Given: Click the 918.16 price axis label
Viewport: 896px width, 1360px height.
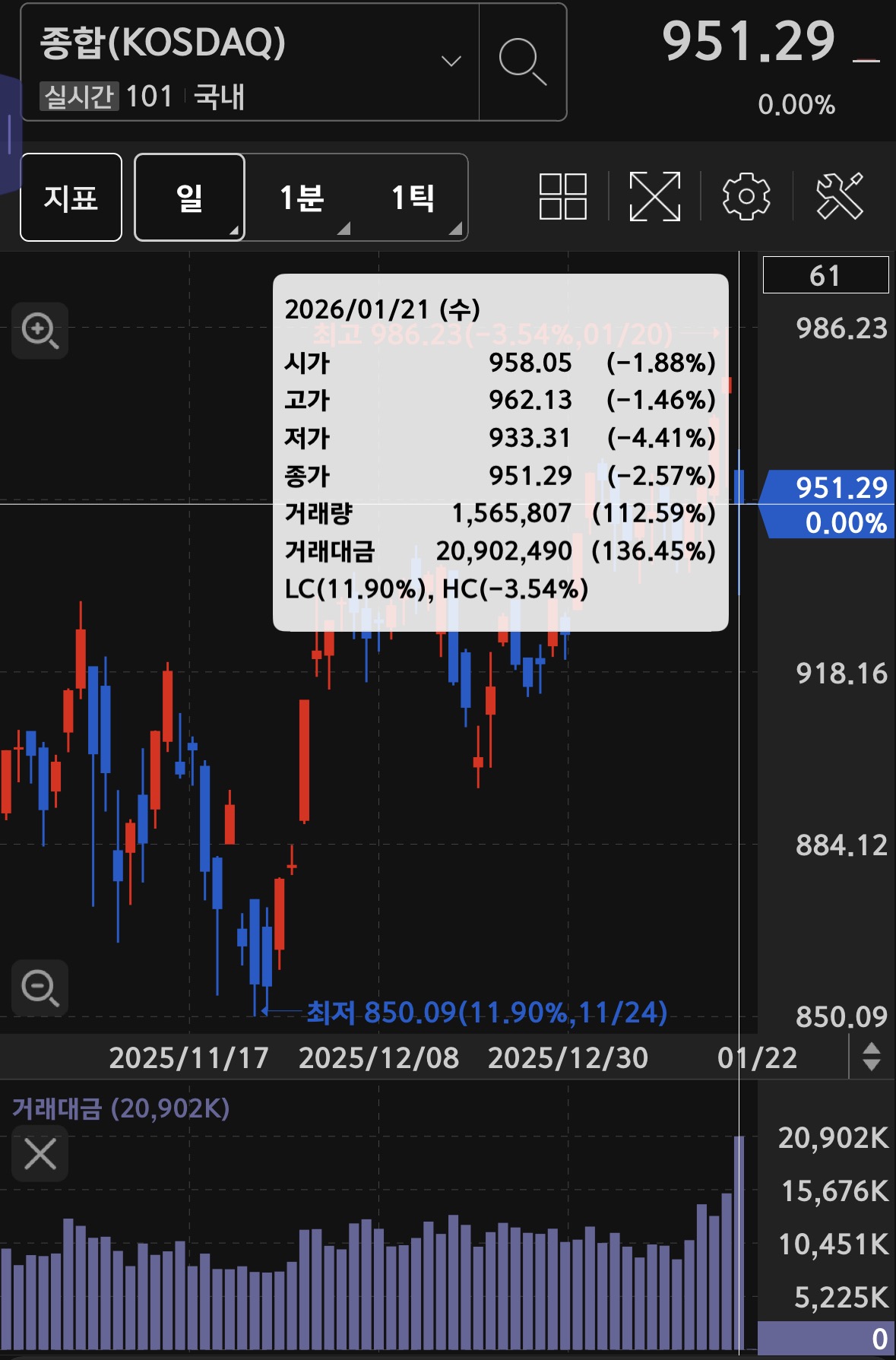Looking at the screenshot, I should 841,674.
